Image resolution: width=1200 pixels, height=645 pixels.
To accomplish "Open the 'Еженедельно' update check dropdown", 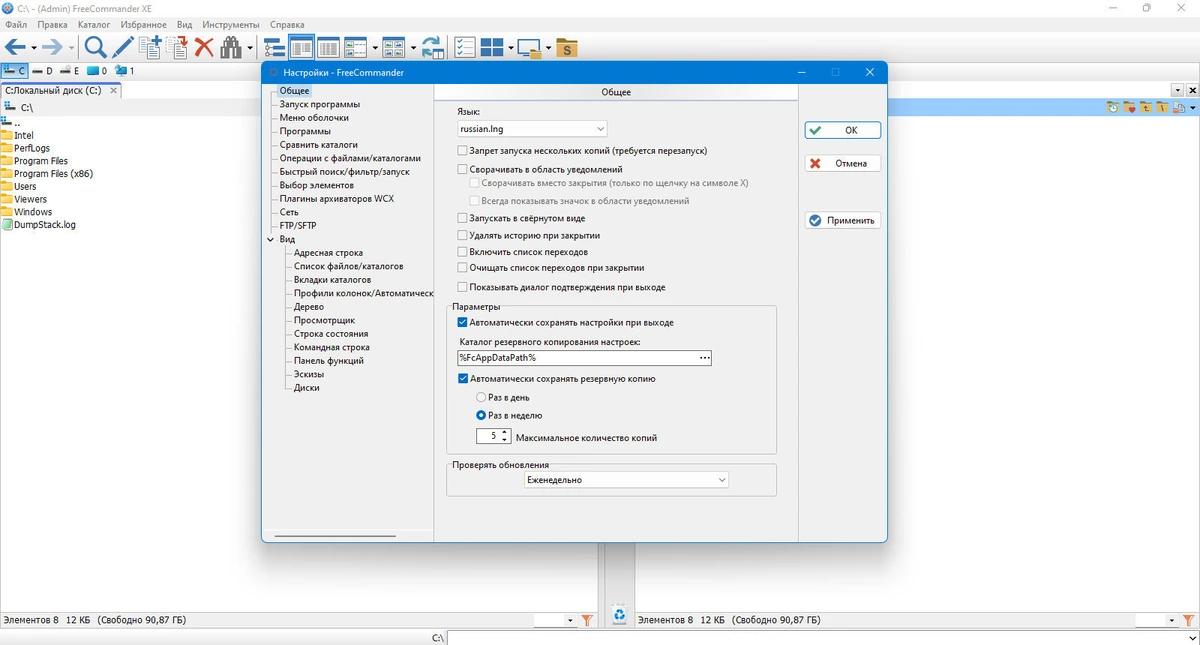I will (627, 480).
